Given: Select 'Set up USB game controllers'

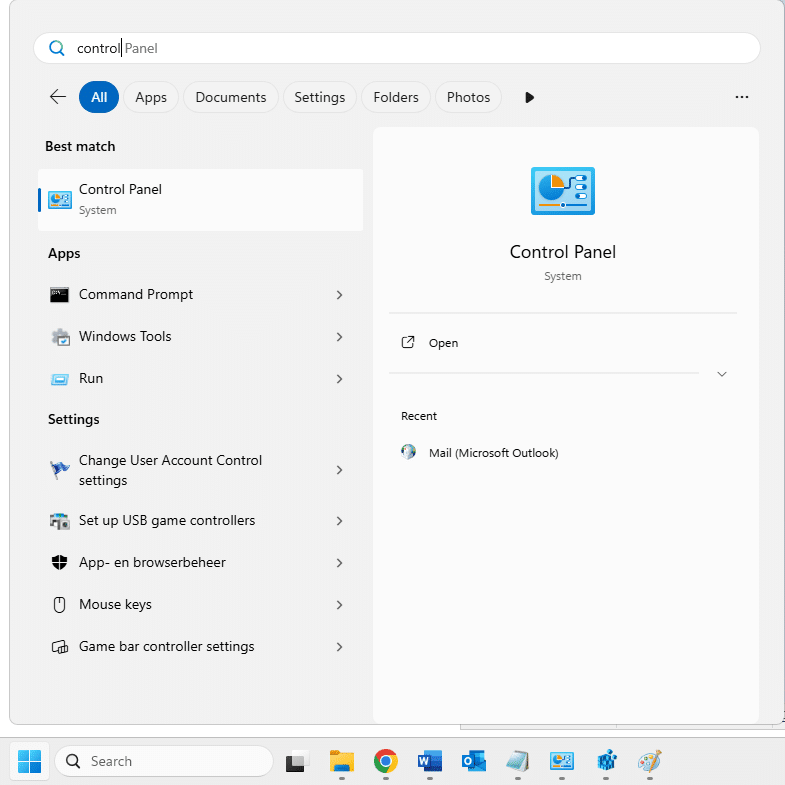Looking at the screenshot, I should [x=167, y=521].
